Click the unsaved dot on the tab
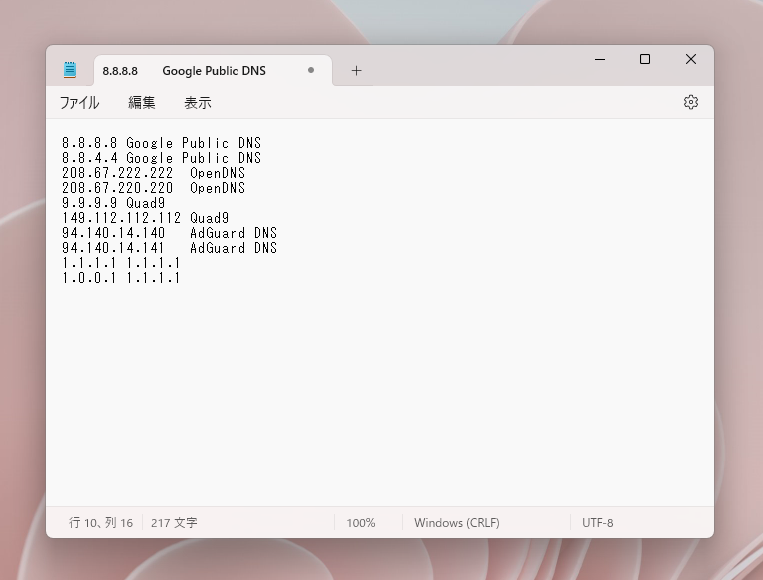This screenshot has height=580, width=763. tap(311, 70)
